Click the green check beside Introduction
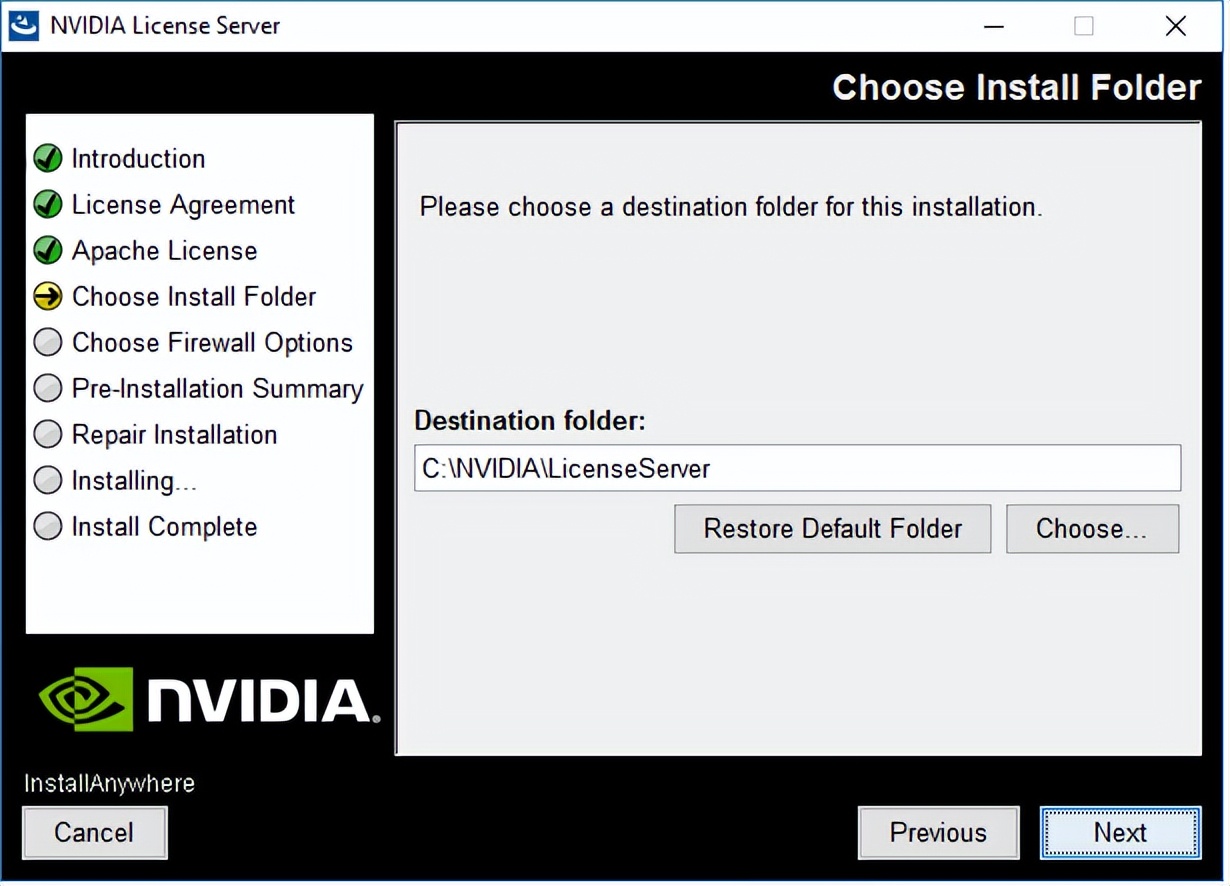 click(x=48, y=158)
